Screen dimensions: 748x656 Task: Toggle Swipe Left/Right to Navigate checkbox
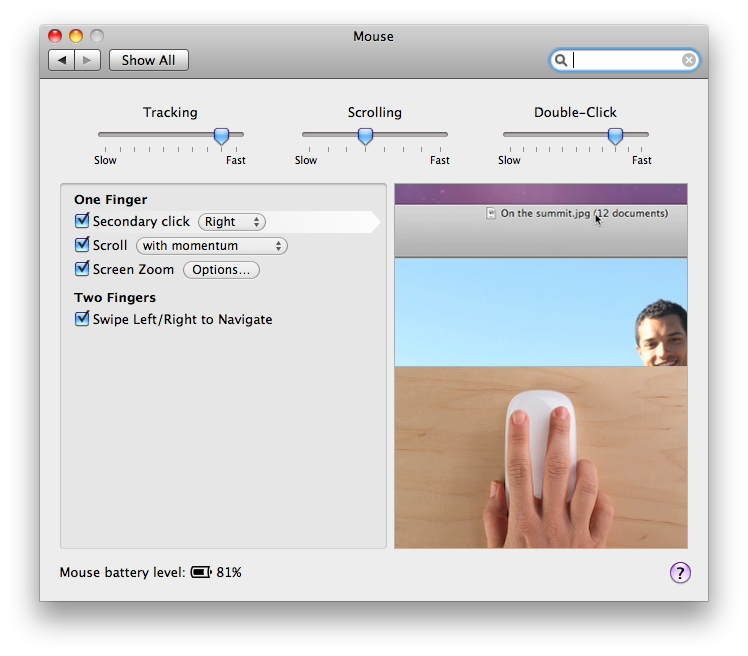[x=82, y=319]
